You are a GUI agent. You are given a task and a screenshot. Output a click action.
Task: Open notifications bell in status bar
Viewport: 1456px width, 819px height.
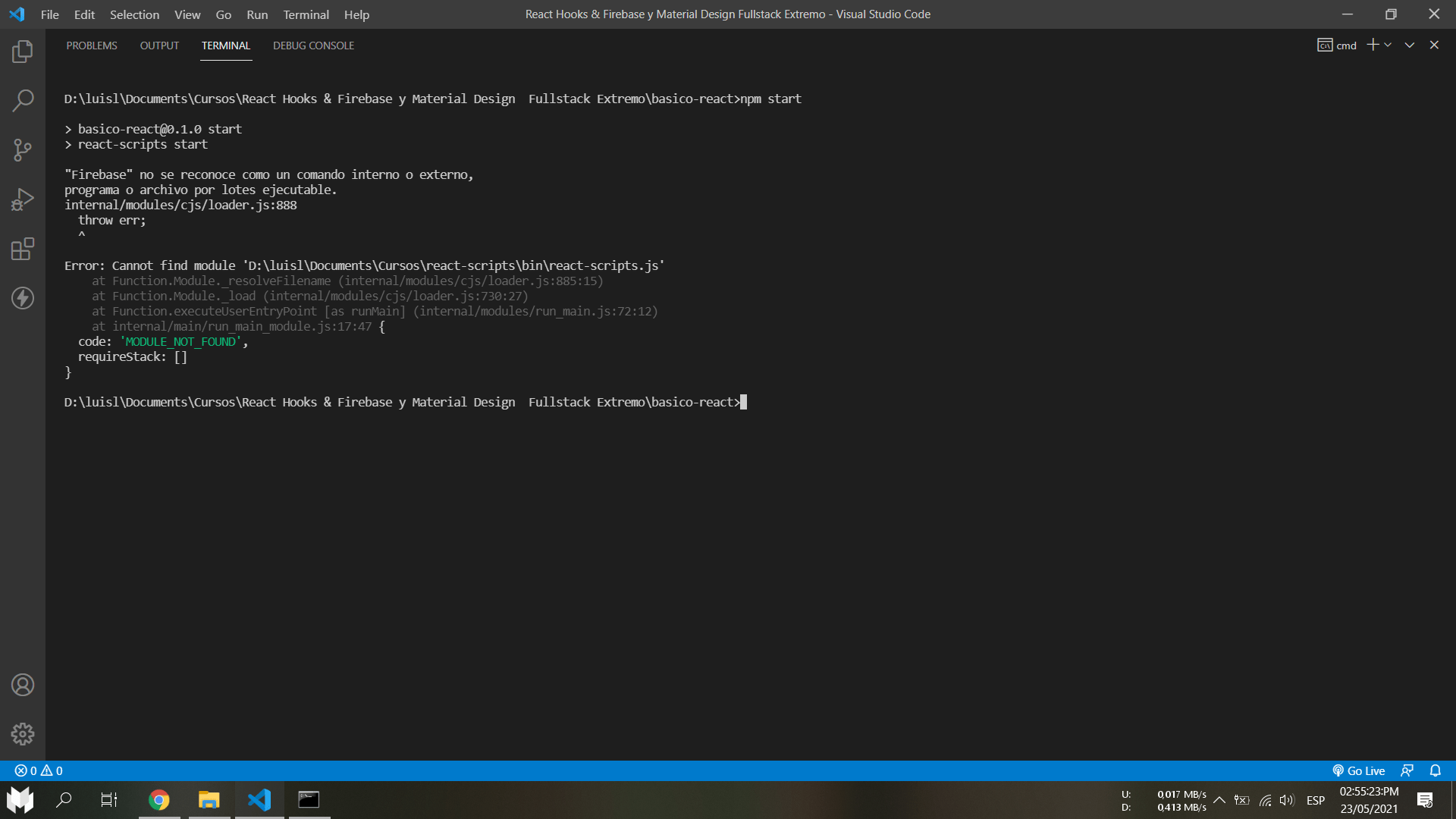1436,770
